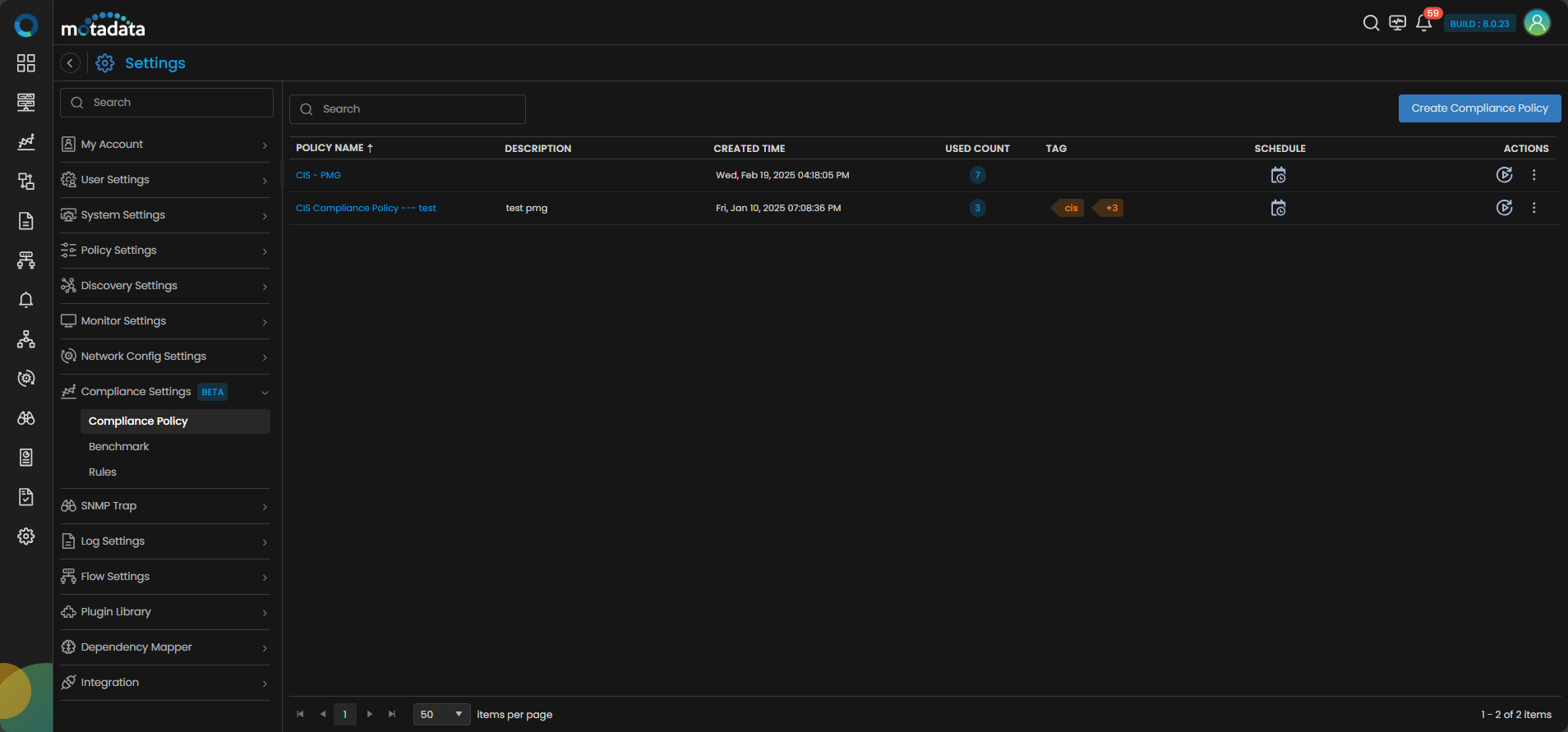
Task: Open the items per page dropdown
Action: [441, 715]
